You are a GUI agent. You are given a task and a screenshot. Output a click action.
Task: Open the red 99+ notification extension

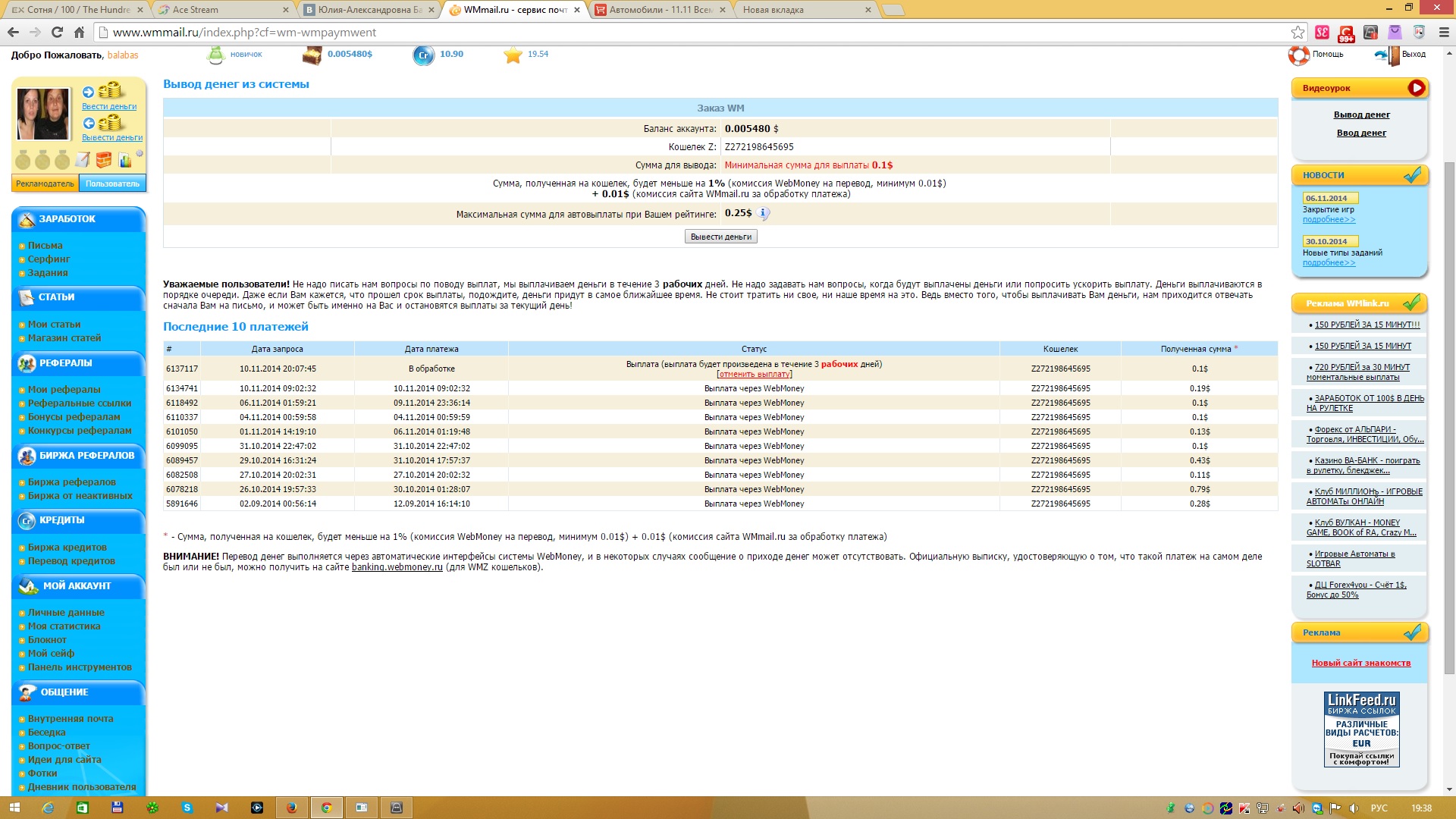click(1346, 33)
